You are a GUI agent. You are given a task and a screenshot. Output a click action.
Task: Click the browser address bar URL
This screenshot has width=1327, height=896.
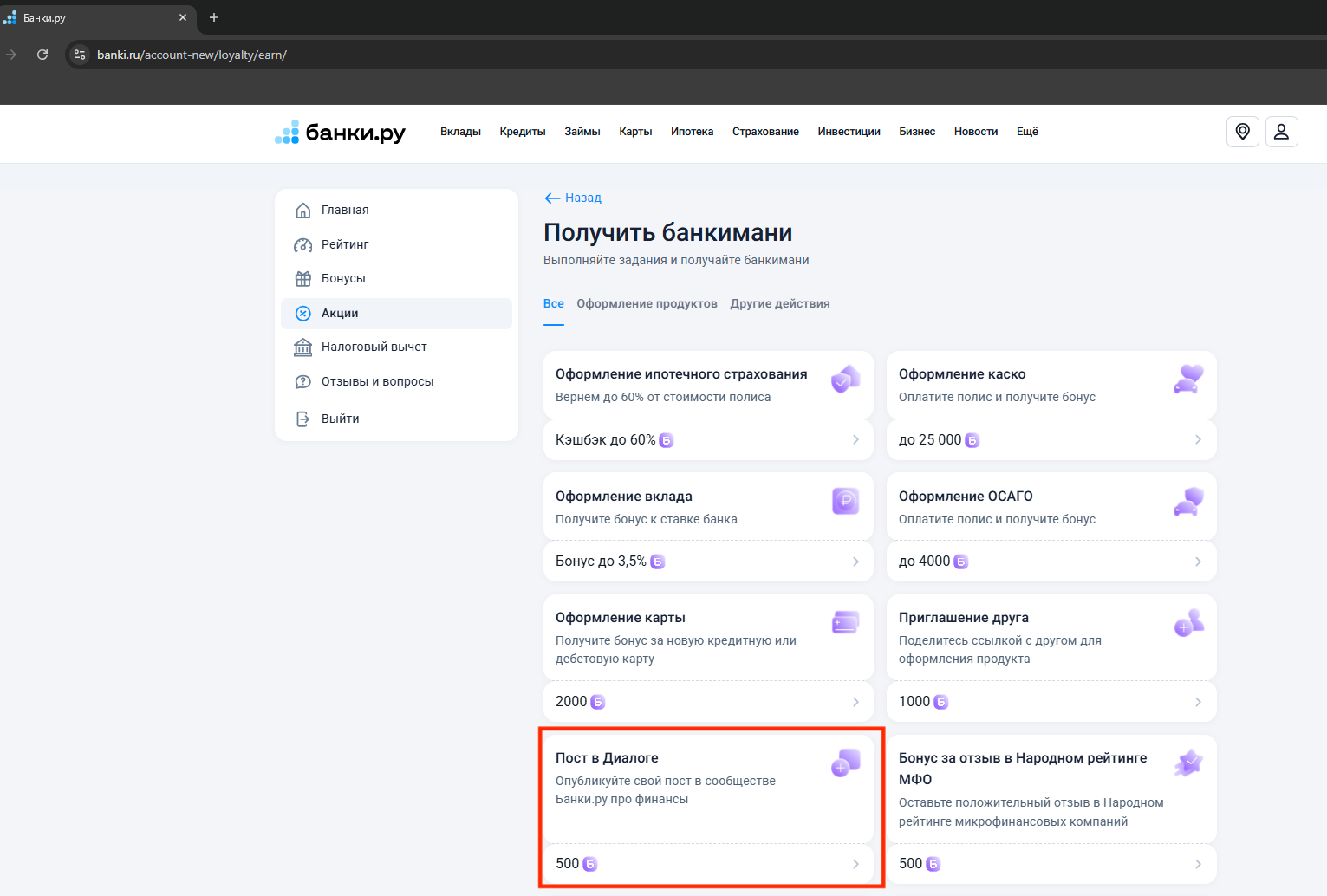click(192, 55)
